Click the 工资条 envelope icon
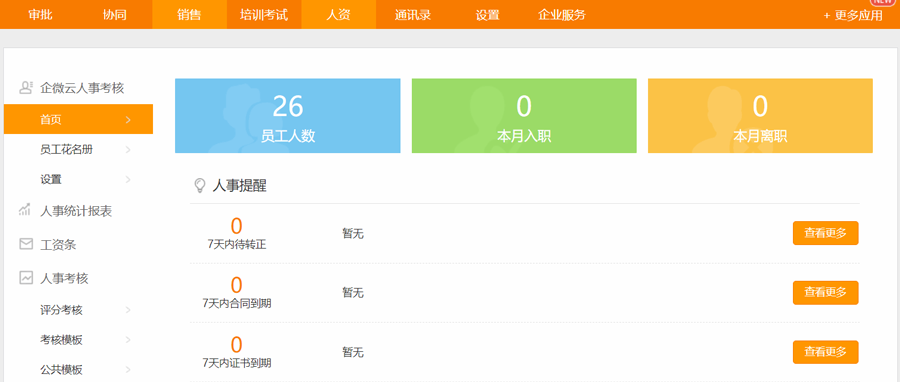Screen dimensions: 900x382 point(26,244)
